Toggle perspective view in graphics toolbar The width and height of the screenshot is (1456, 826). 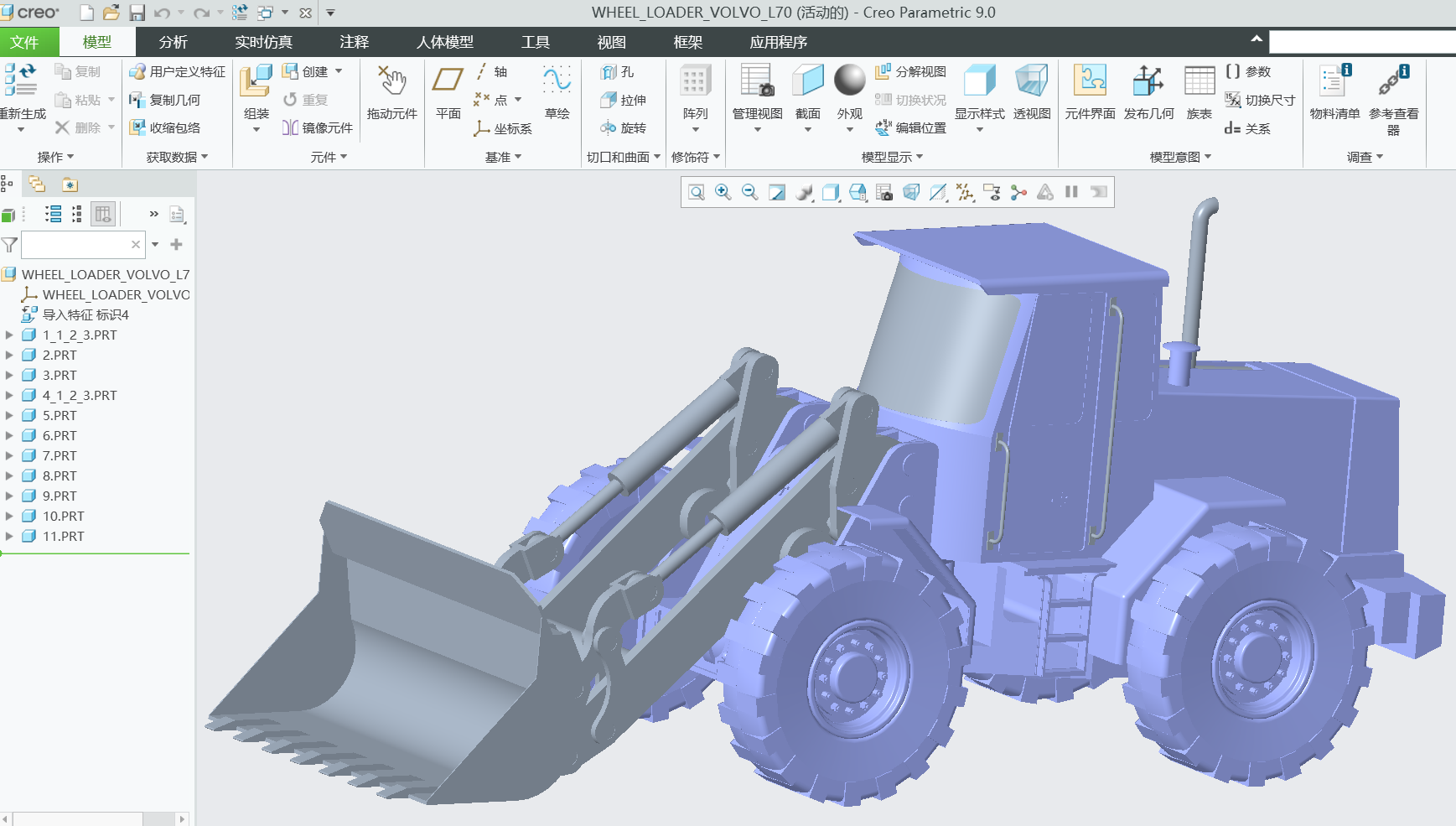[x=910, y=193]
